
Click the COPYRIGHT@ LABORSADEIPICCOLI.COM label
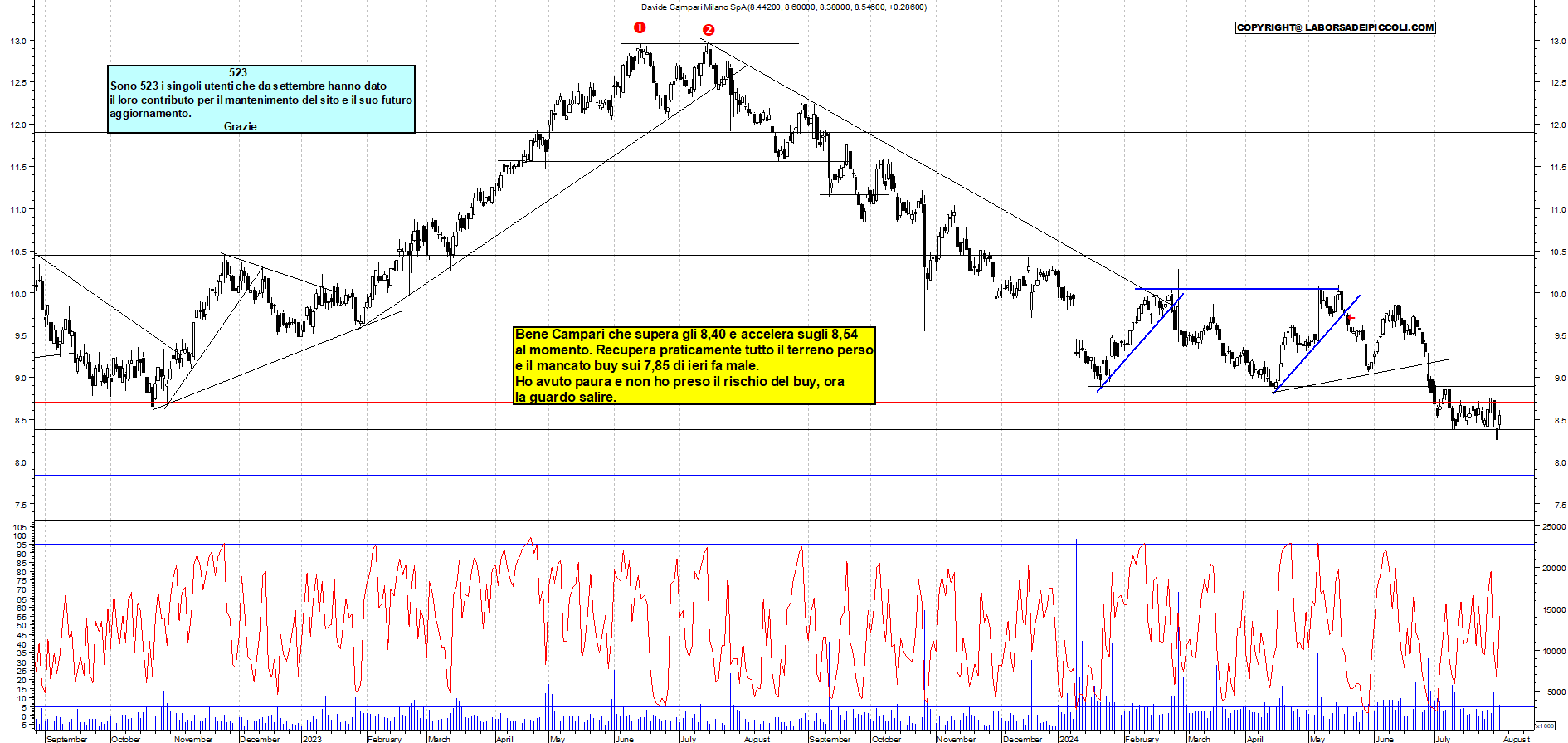point(1335,27)
